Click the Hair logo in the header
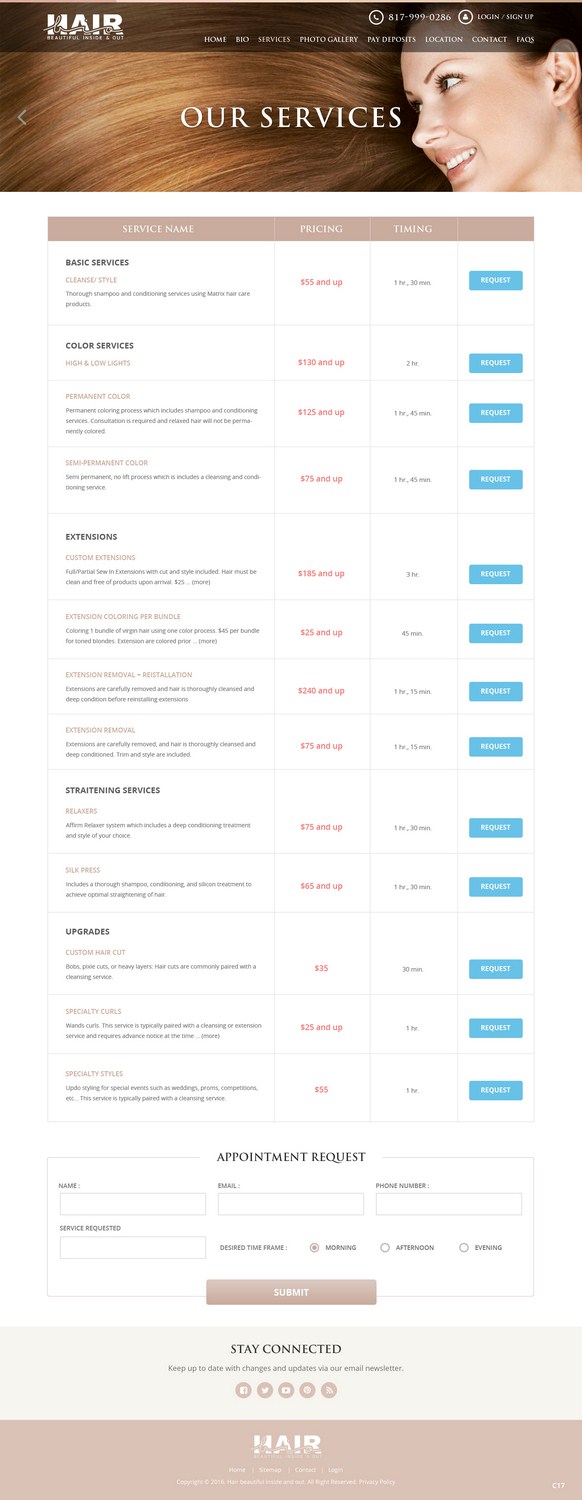This screenshot has height=1500, width=582. point(85,28)
